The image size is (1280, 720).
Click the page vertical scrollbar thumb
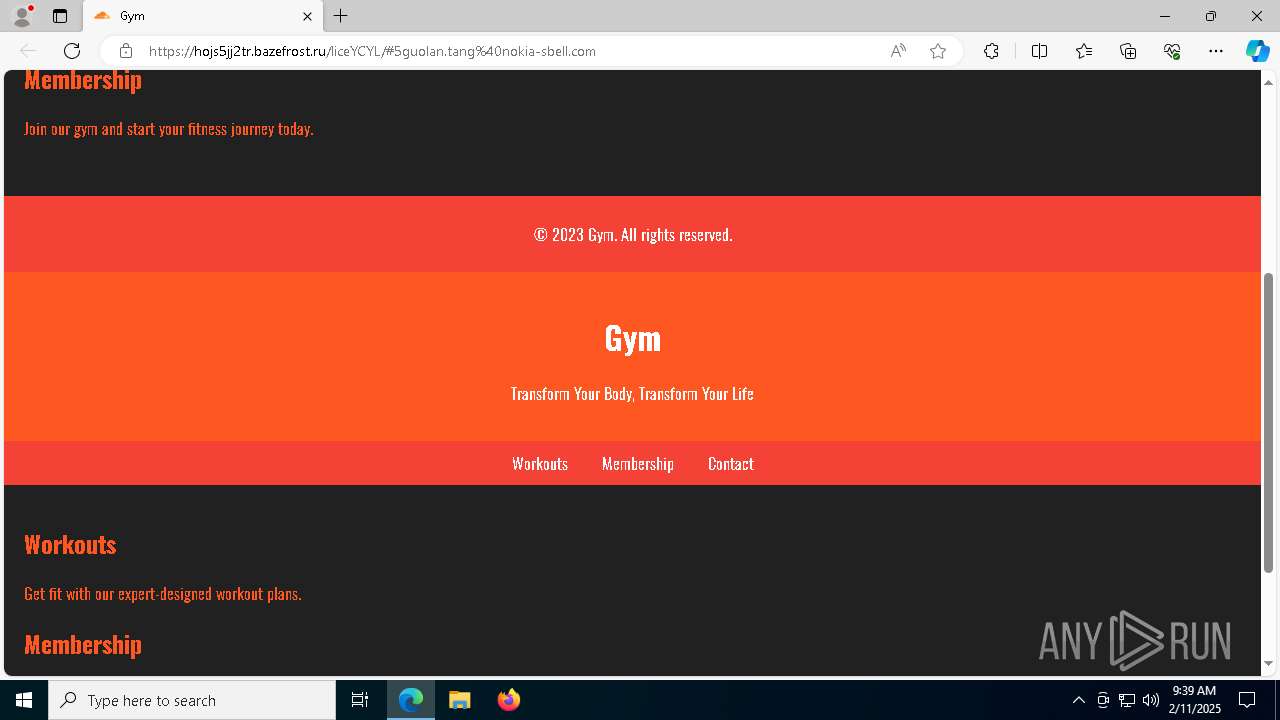pyautogui.click(x=1268, y=422)
